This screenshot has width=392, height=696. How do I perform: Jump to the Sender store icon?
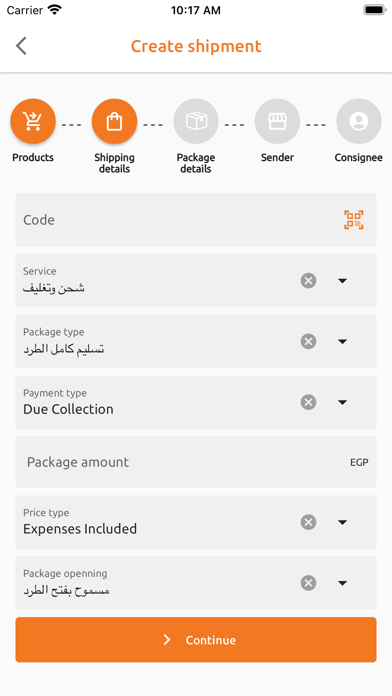pos(277,121)
